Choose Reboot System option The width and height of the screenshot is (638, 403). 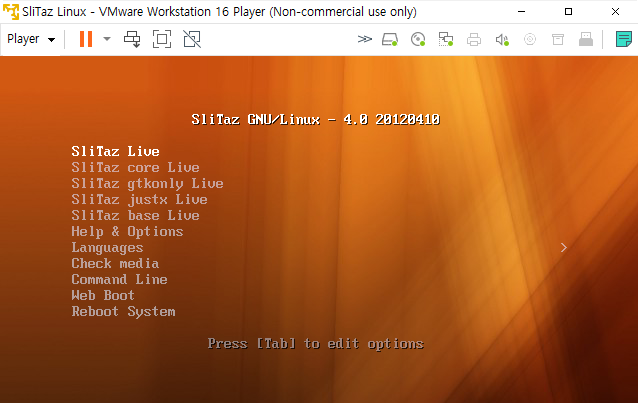click(123, 312)
